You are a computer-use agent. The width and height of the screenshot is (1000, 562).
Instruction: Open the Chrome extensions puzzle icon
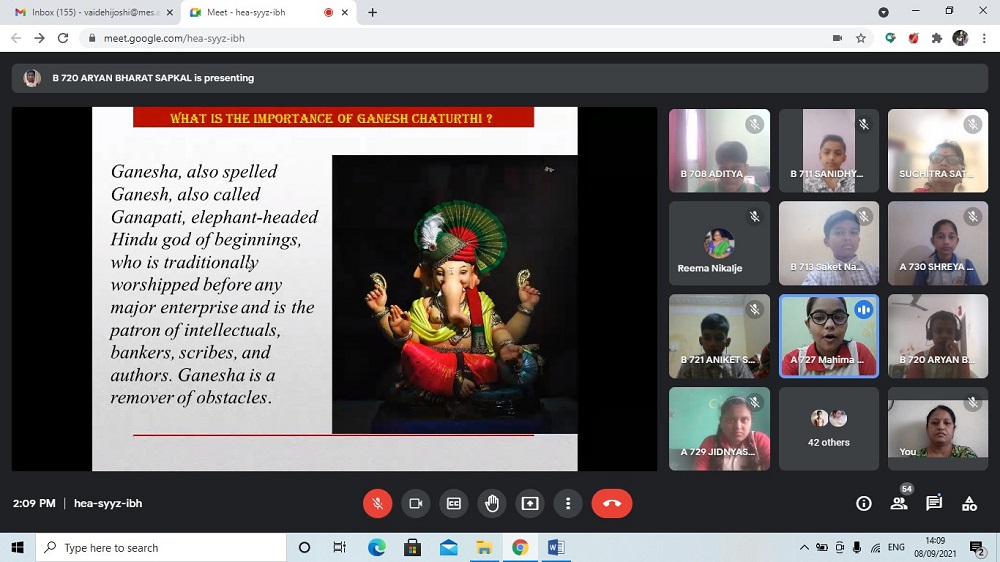[x=937, y=38]
